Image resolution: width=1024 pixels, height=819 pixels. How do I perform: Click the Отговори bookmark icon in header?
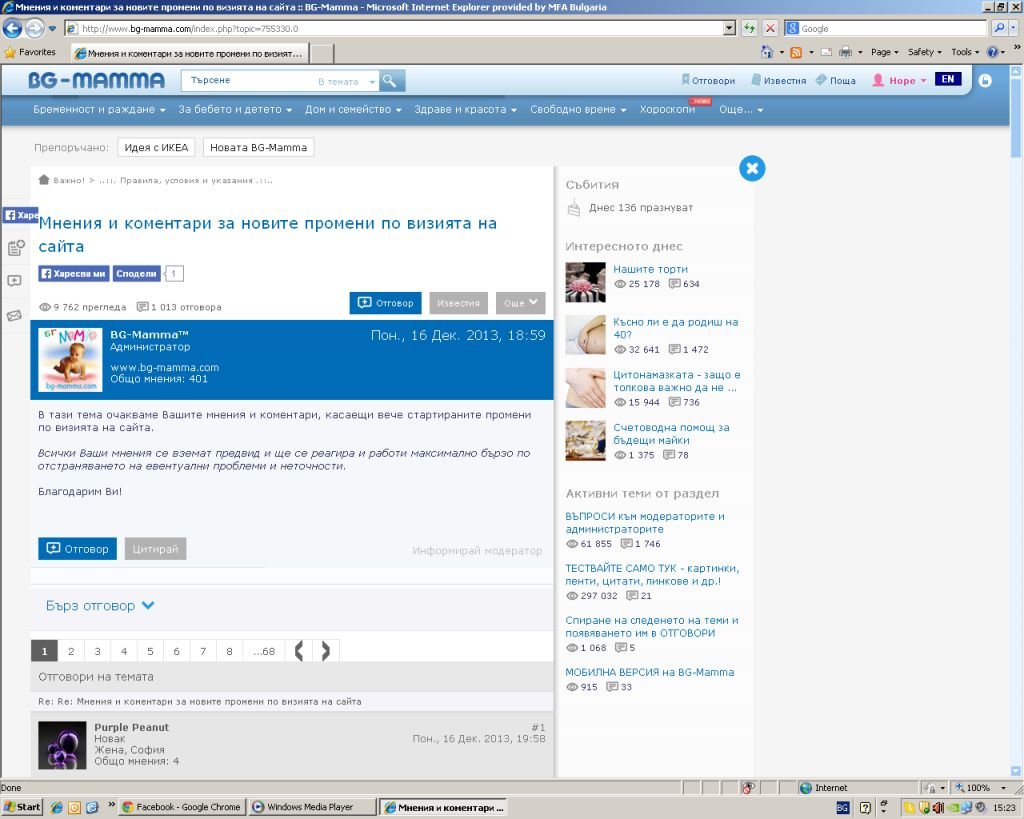click(685, 80)
